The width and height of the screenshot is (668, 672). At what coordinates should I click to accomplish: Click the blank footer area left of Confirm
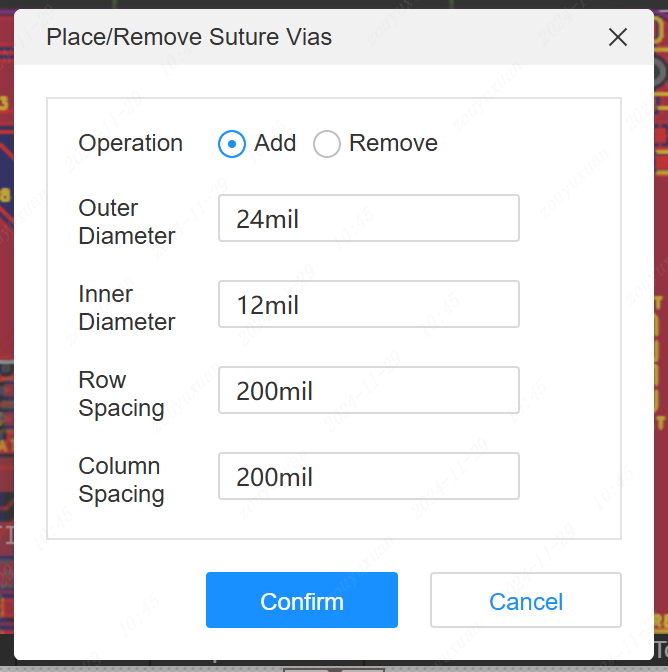(110, 600)
